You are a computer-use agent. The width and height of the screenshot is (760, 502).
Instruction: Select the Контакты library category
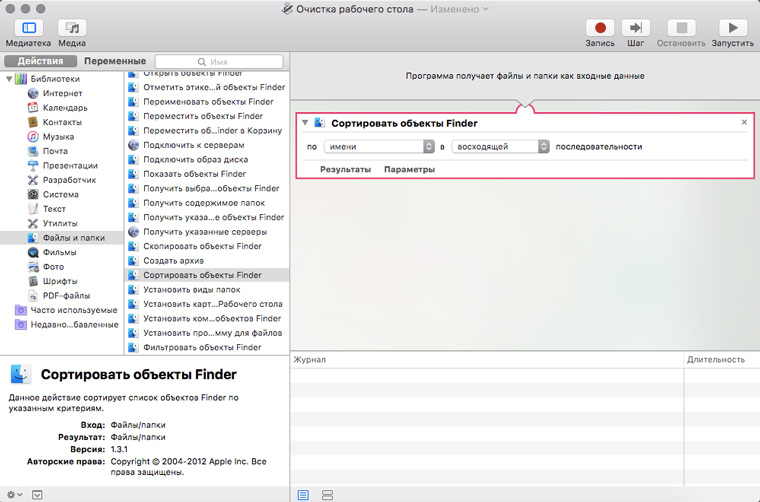coord(62,122)
